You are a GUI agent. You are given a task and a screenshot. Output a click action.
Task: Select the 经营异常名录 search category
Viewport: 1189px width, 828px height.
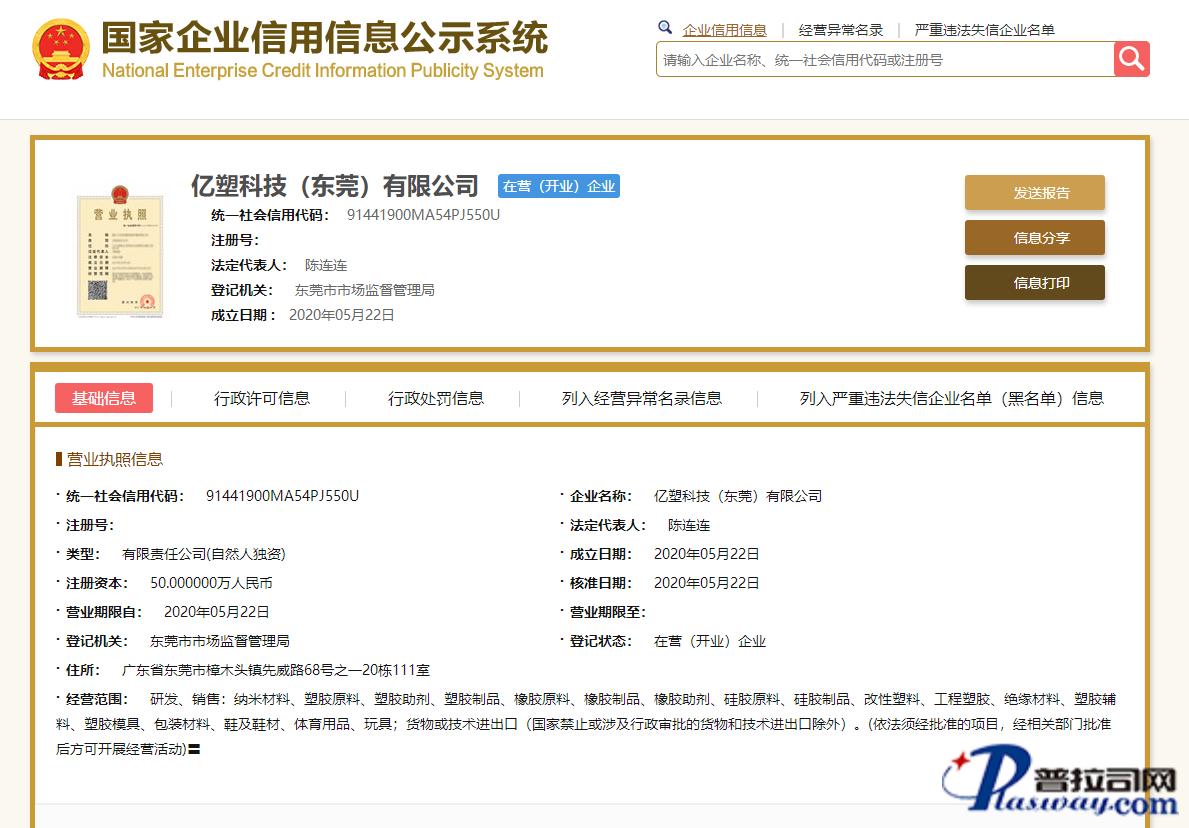[841, 30]
